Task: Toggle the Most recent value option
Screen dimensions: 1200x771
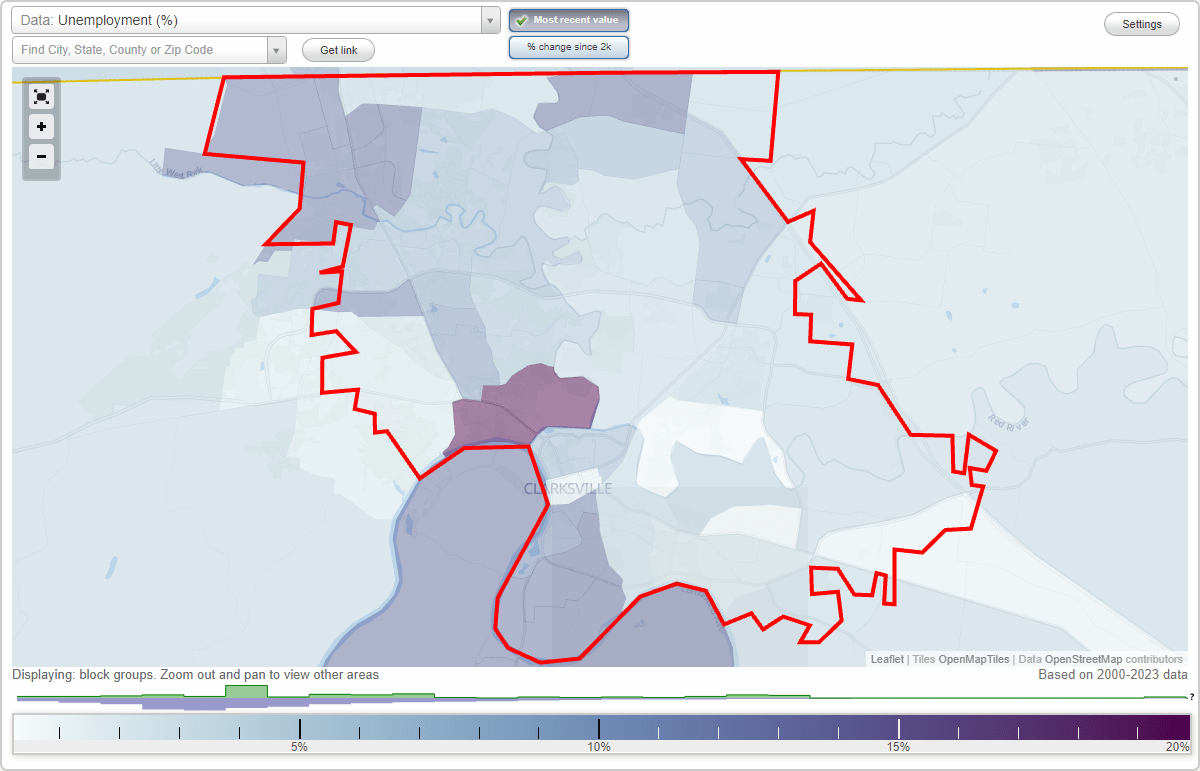Action: [569, 20]
